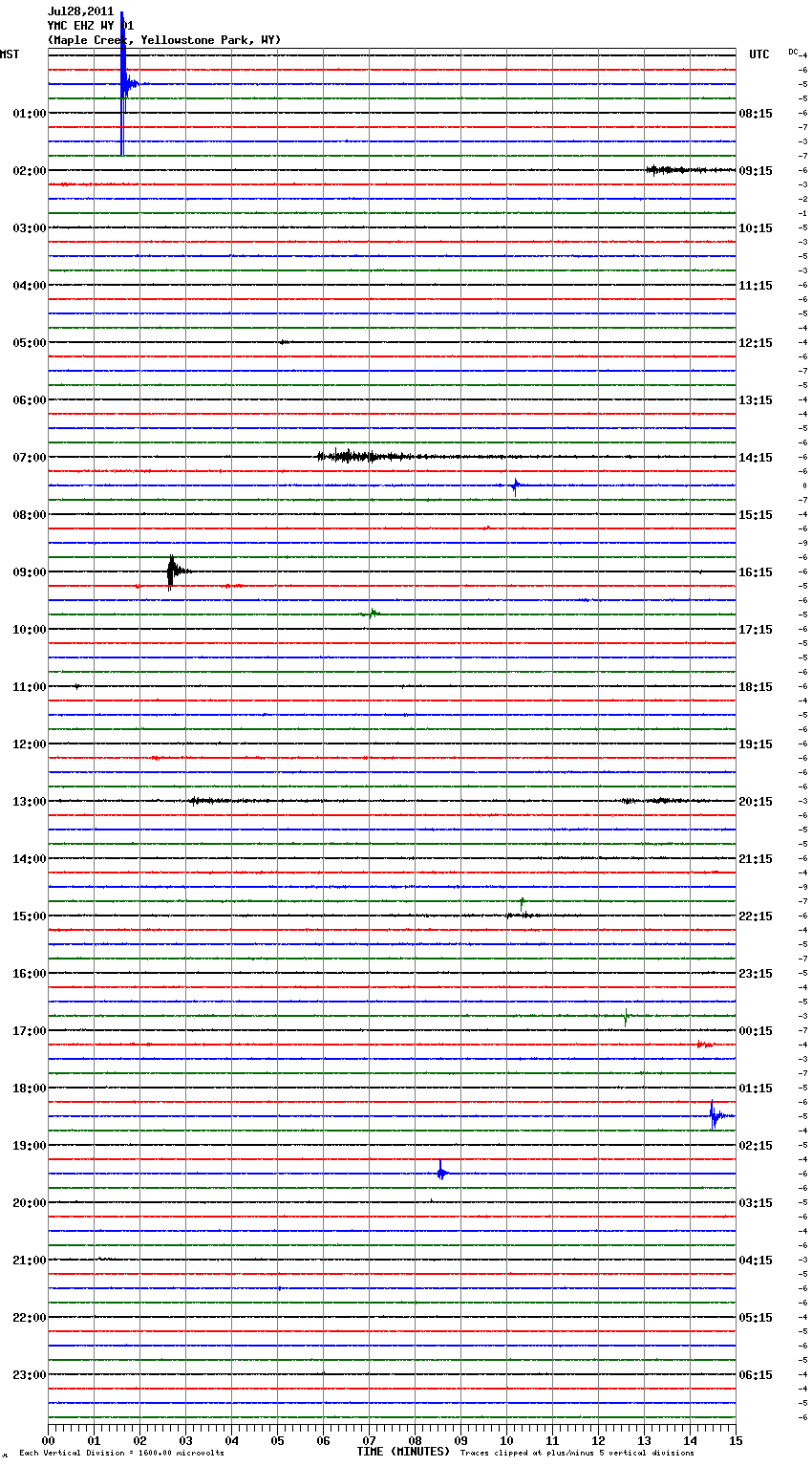Click the green event above the 10:00 trace
Image resolution: width=812 pixels, height=1466 pixels.
click(x=373, y=614)
